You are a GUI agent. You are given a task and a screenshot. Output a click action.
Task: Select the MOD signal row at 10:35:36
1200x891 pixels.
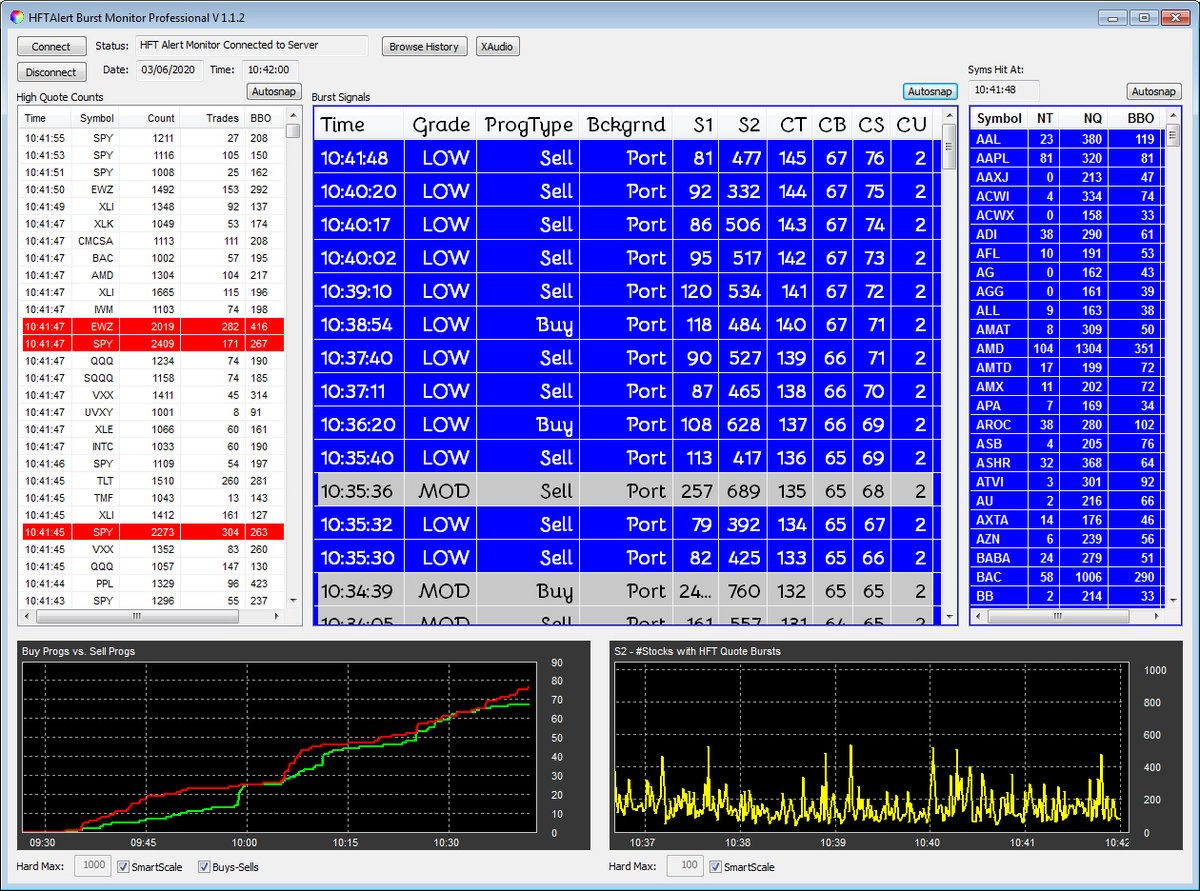626,491
